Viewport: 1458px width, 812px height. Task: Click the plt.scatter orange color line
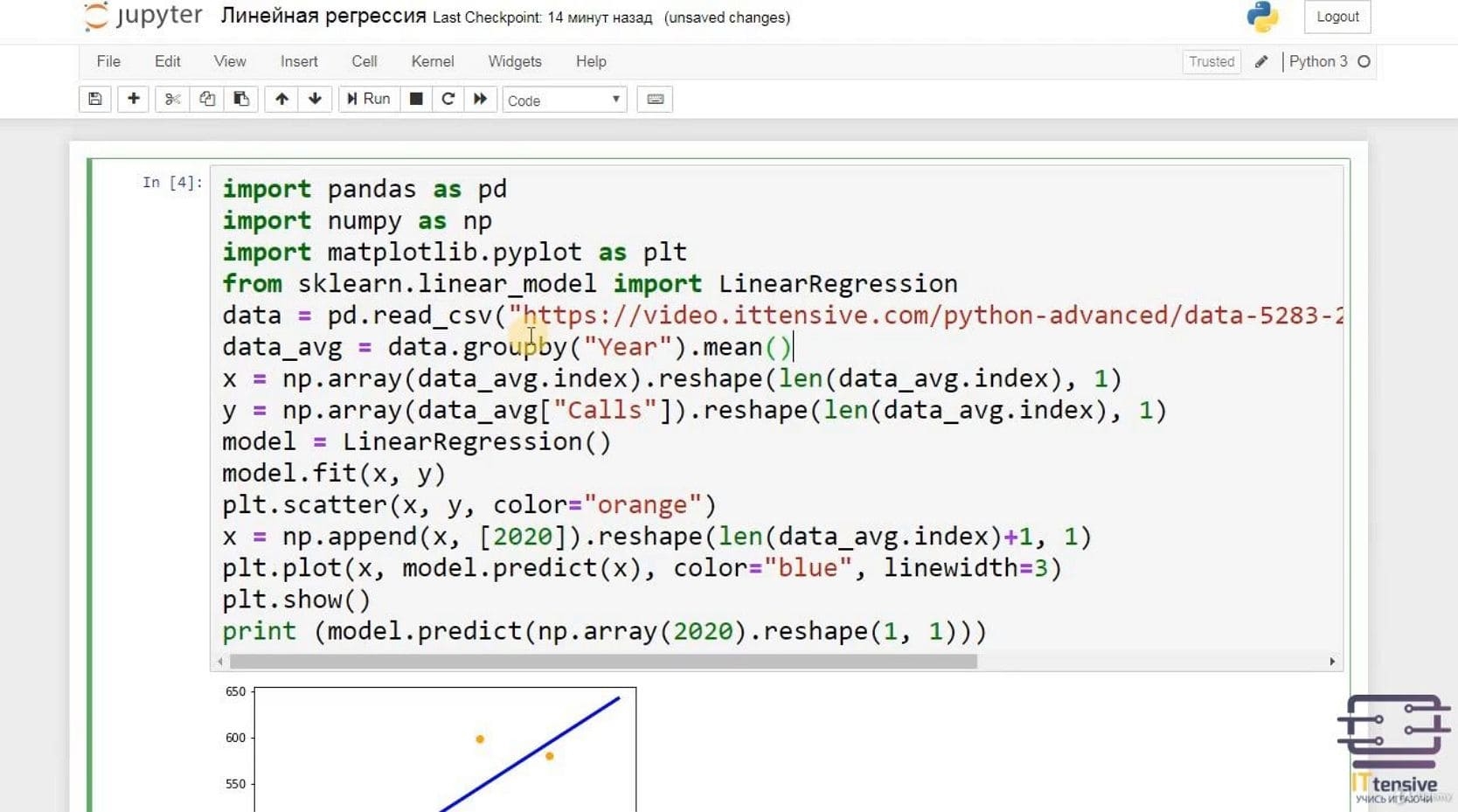(x=469, y=504)
